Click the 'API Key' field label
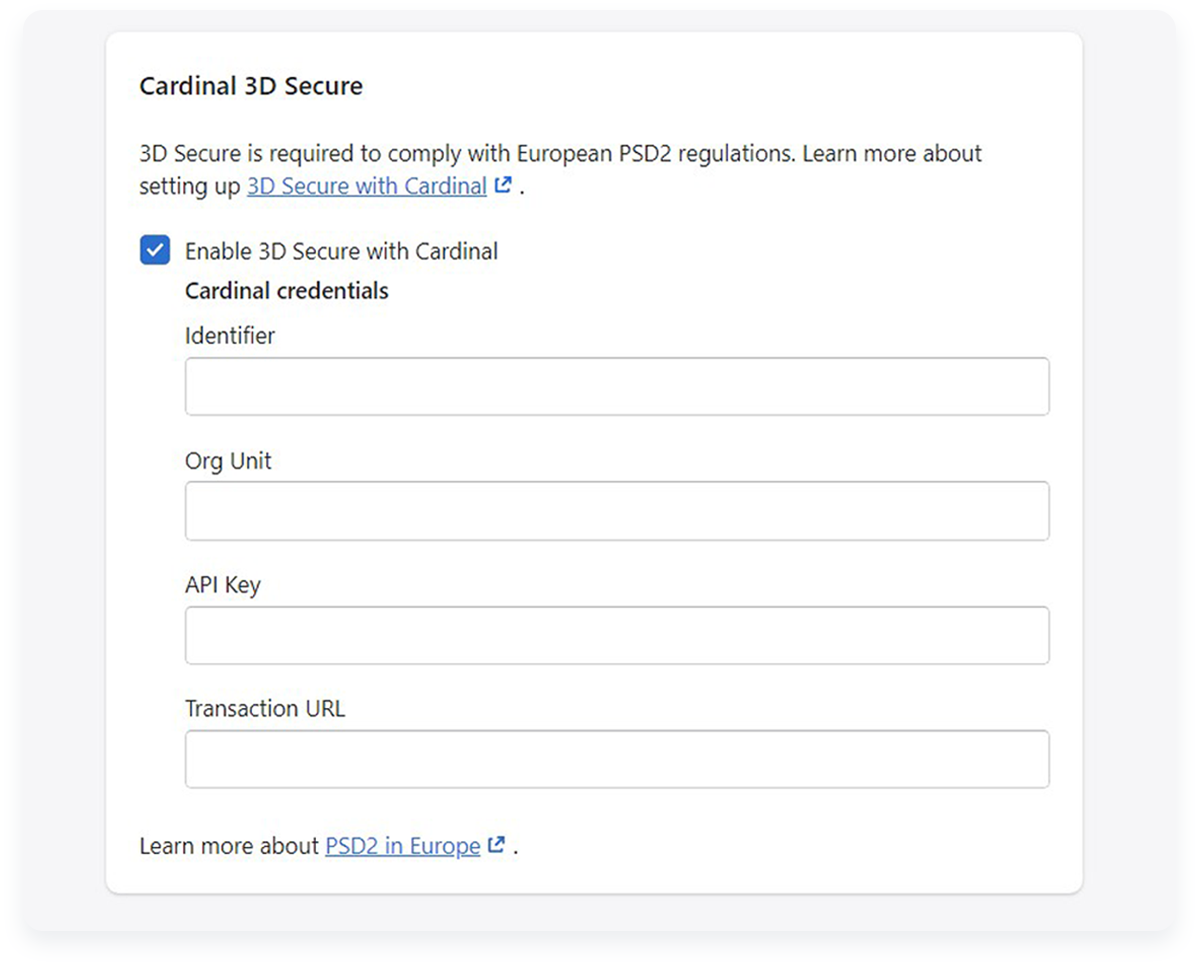This screenshot has width=1200, height=970. pos(223,586)
